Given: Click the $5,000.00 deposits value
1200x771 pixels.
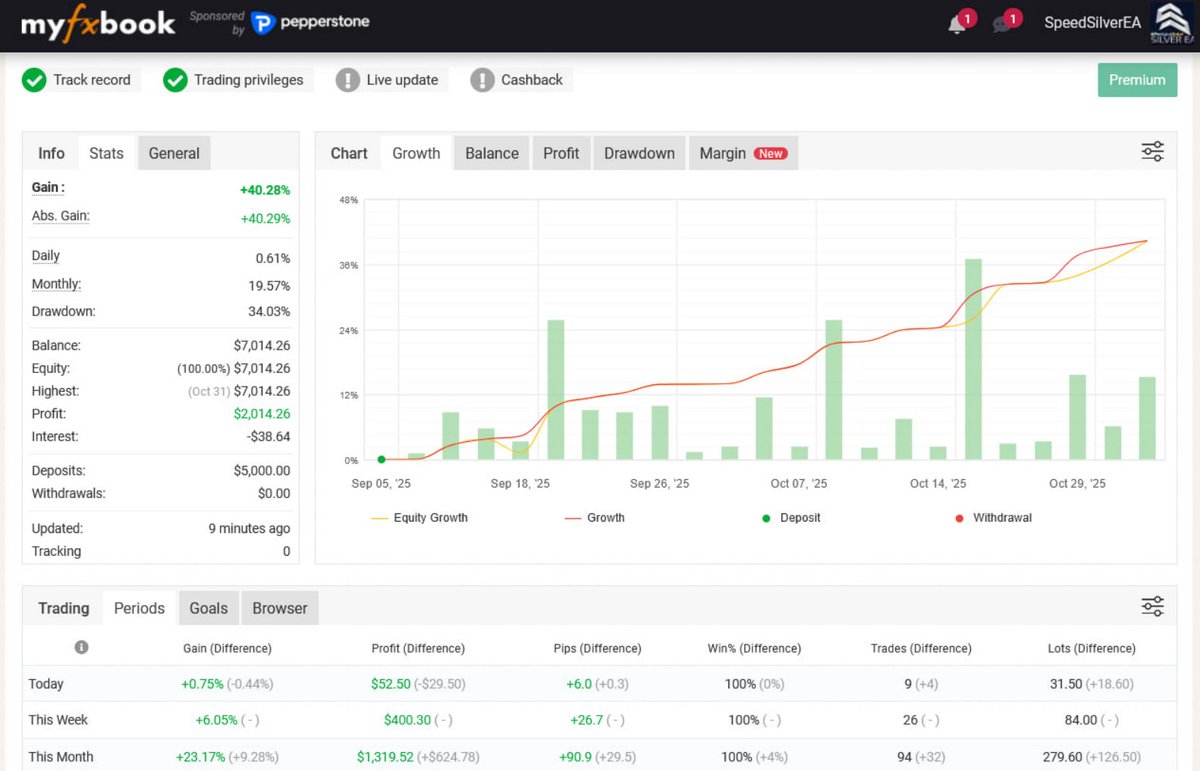Looking at the screenshot, I should 262,471.
